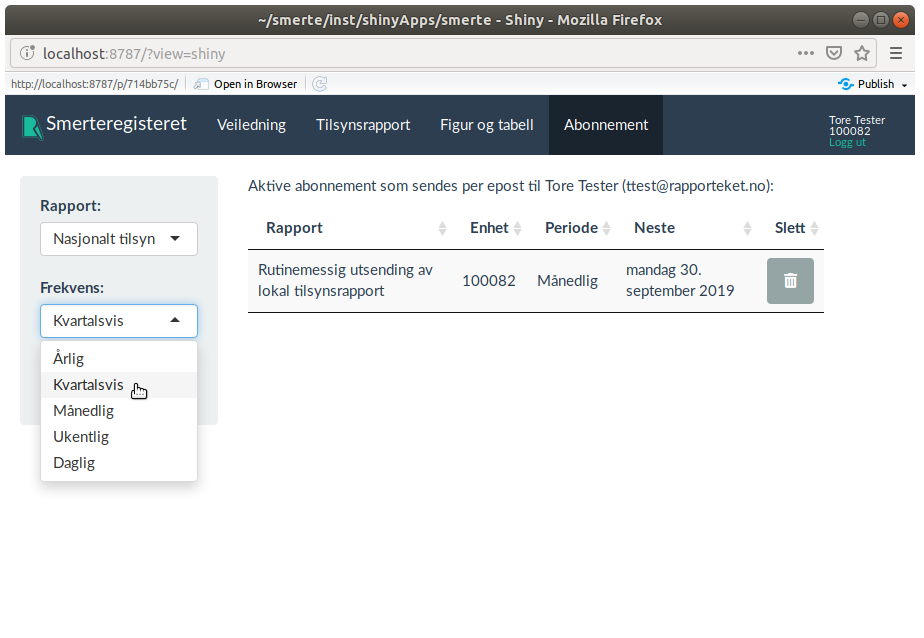Viewport: 924px width, 638px height.
Task: Bookmark this page with the star icon
Action: point(862,53)
